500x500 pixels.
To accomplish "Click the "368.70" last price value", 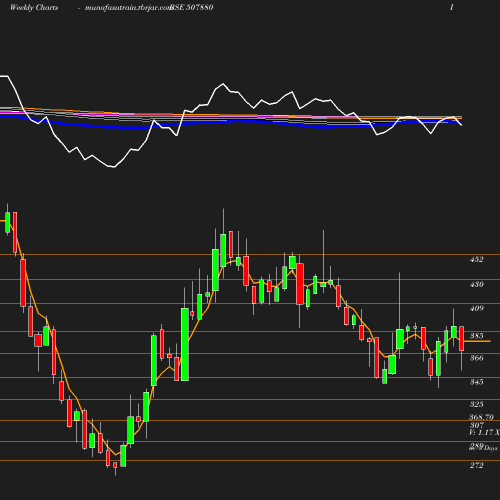I will (482, 417).
